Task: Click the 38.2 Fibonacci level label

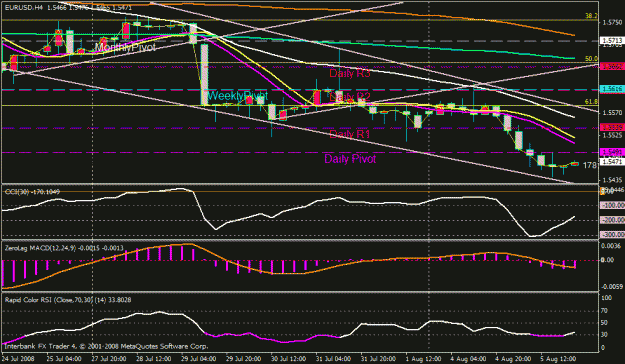Action: (591, 16)
